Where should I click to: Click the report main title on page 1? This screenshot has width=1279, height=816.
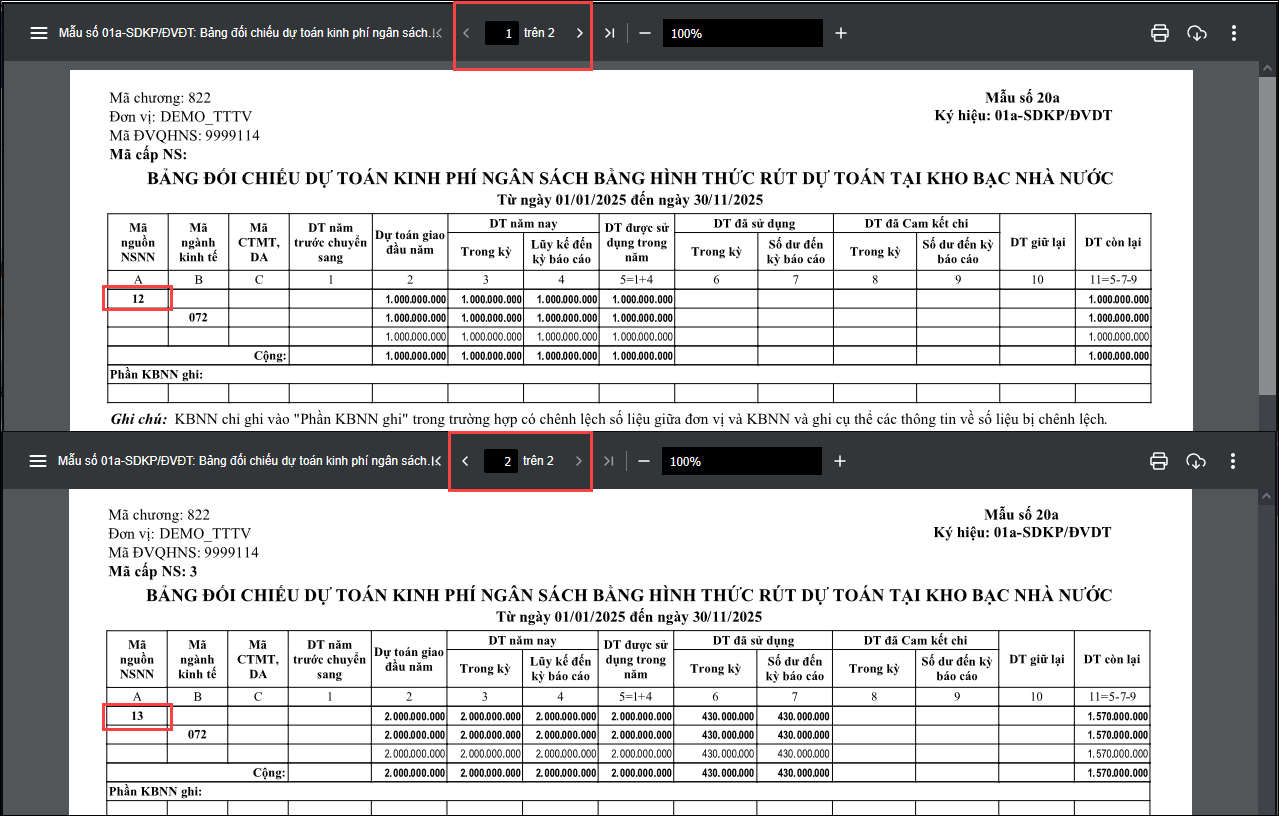coord(630,179)
